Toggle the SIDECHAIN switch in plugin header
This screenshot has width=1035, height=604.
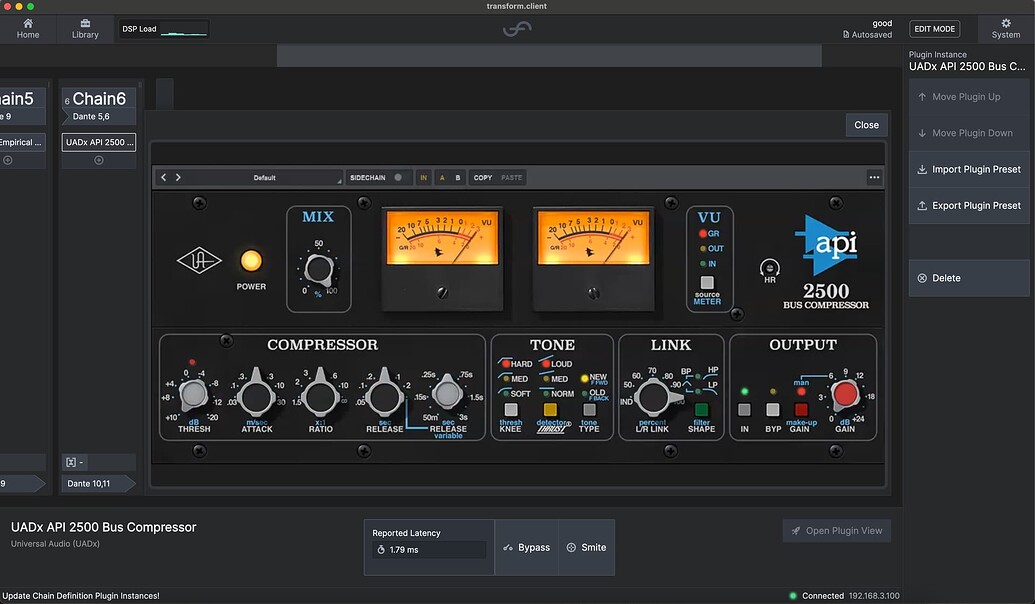398,177
